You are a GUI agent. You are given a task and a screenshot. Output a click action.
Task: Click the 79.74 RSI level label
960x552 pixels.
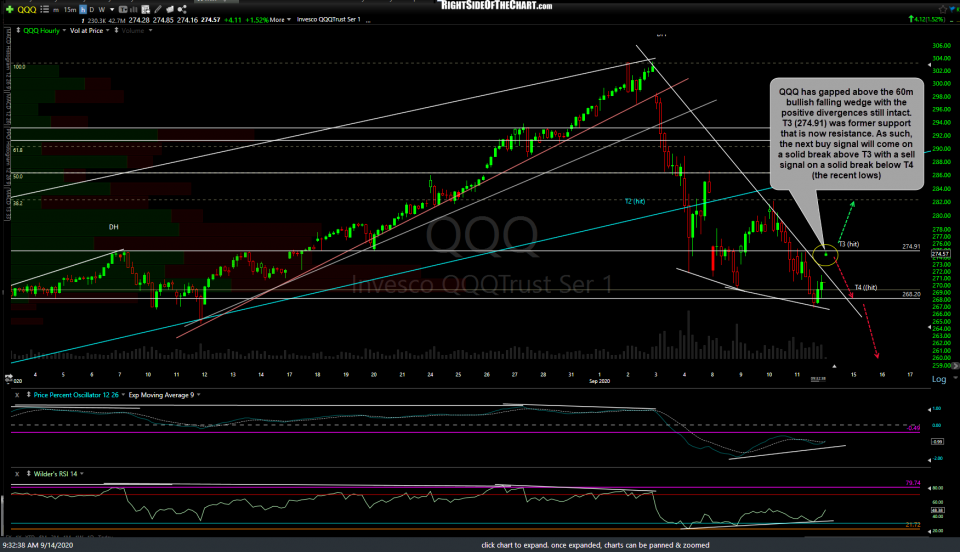point(912,483)
